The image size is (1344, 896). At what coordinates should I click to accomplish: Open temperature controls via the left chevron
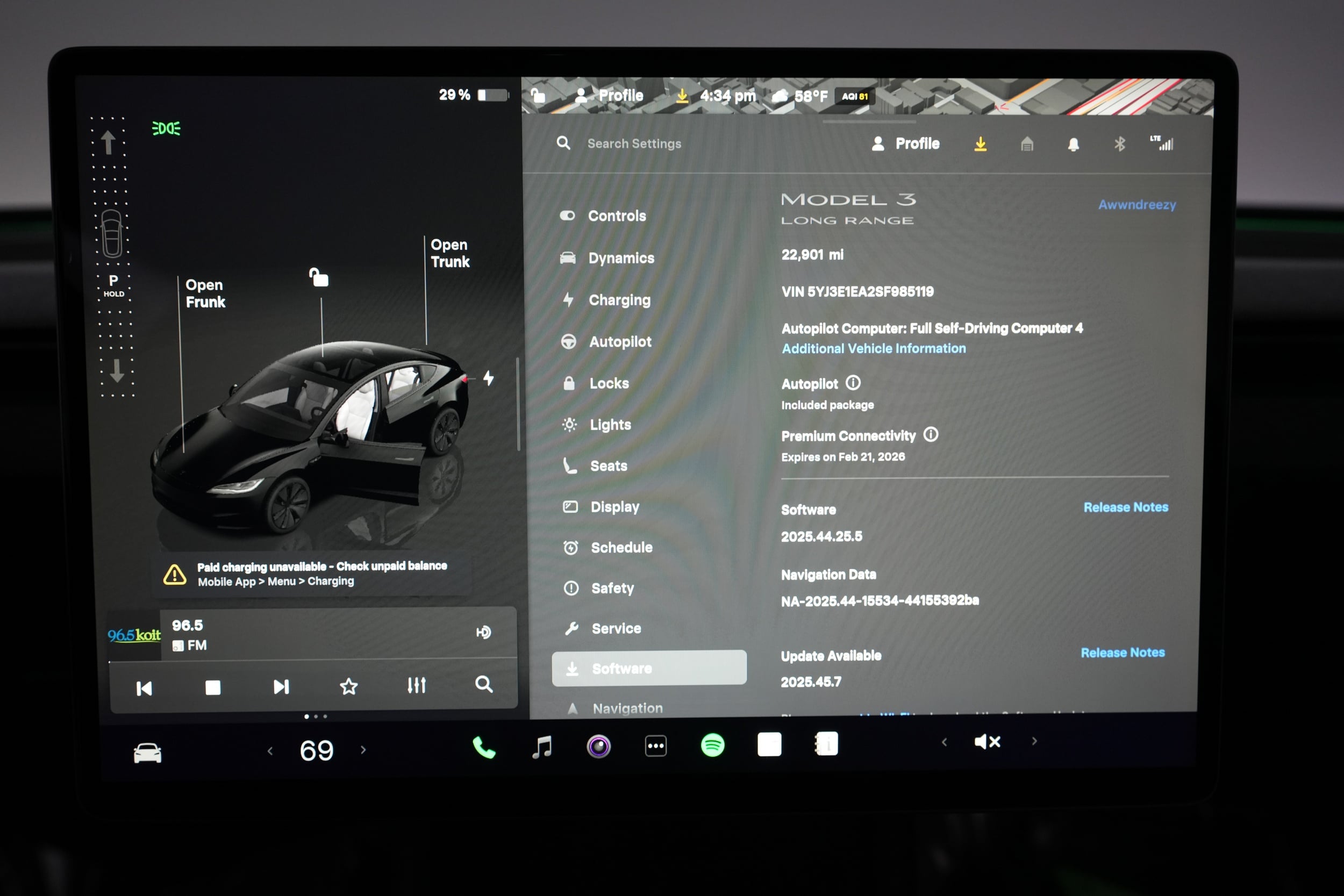click(x=270, y=750)
